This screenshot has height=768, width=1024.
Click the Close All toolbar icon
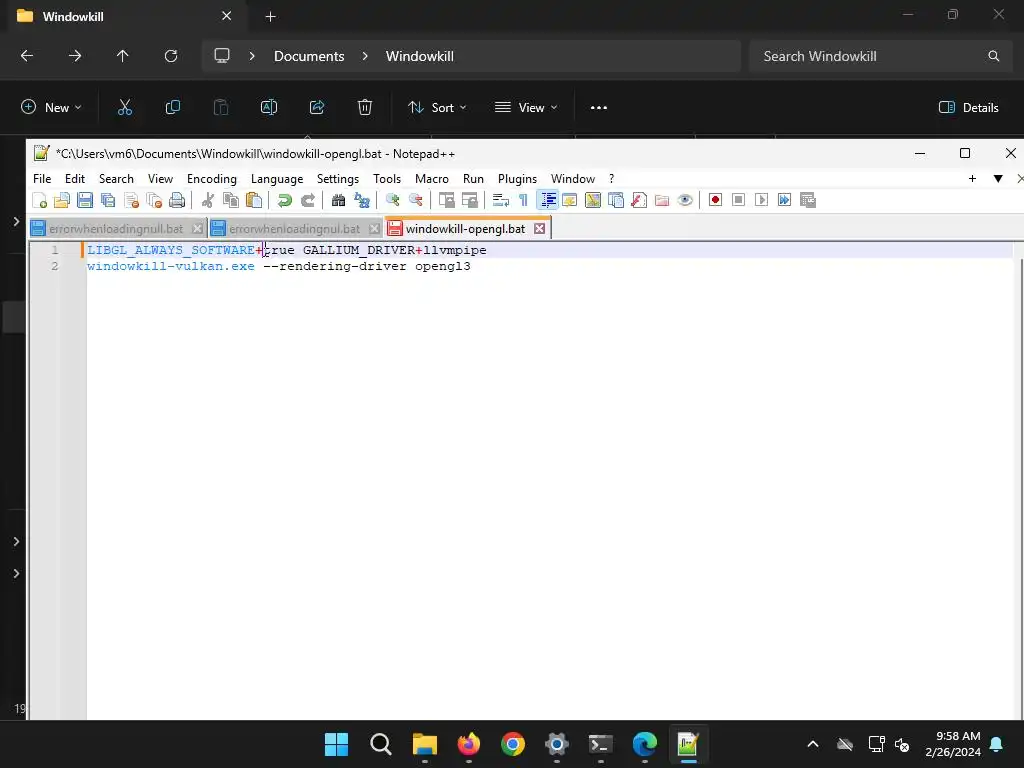[x=154, y=200]
